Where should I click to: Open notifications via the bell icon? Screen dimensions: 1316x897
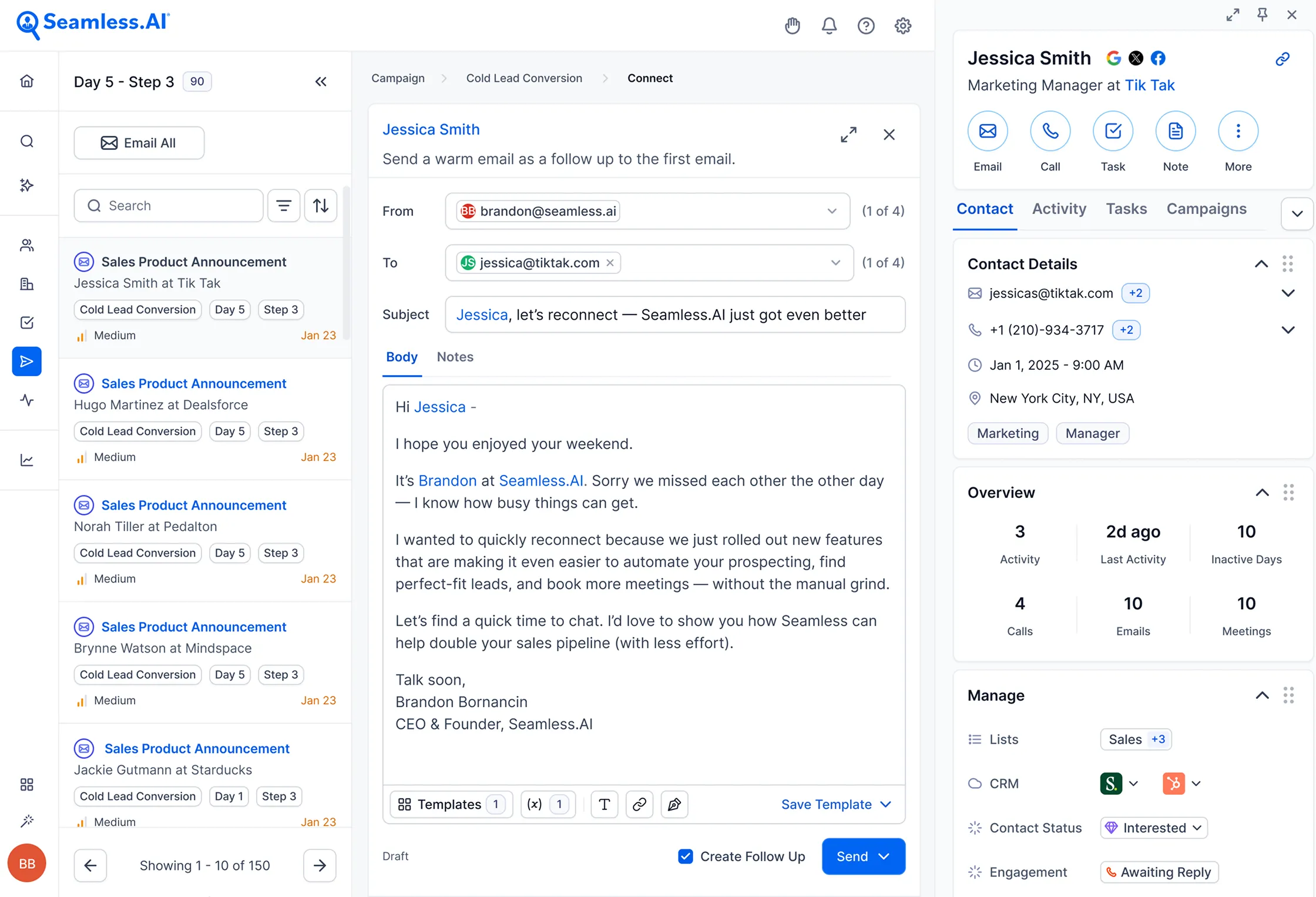pos(829,25)
